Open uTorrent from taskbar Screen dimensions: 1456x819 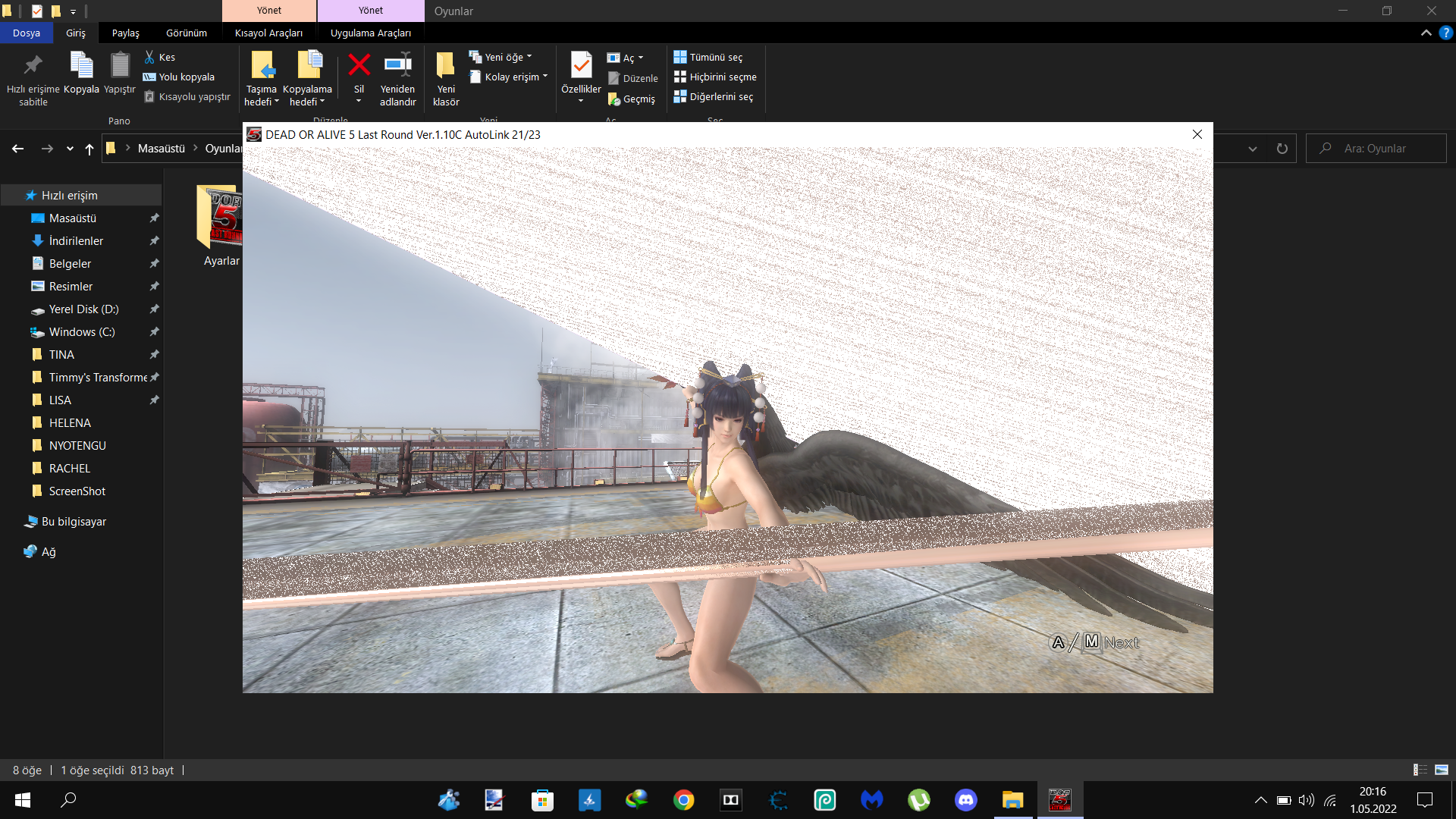(919, 800)
